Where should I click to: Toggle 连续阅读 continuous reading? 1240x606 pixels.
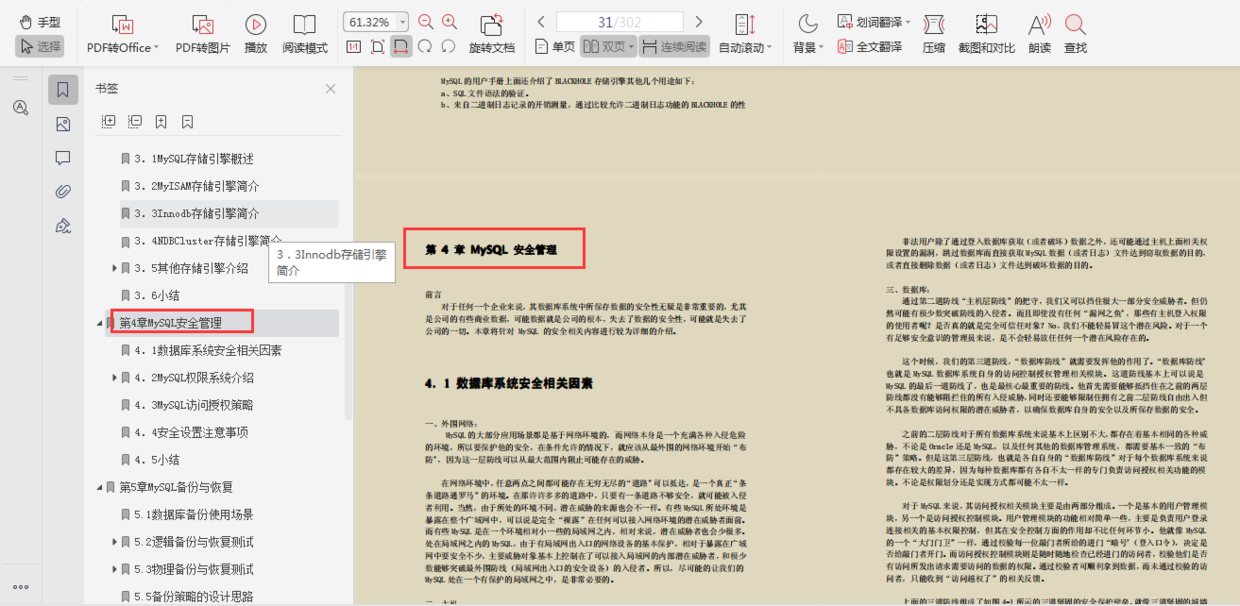click(x=675, y=46)
